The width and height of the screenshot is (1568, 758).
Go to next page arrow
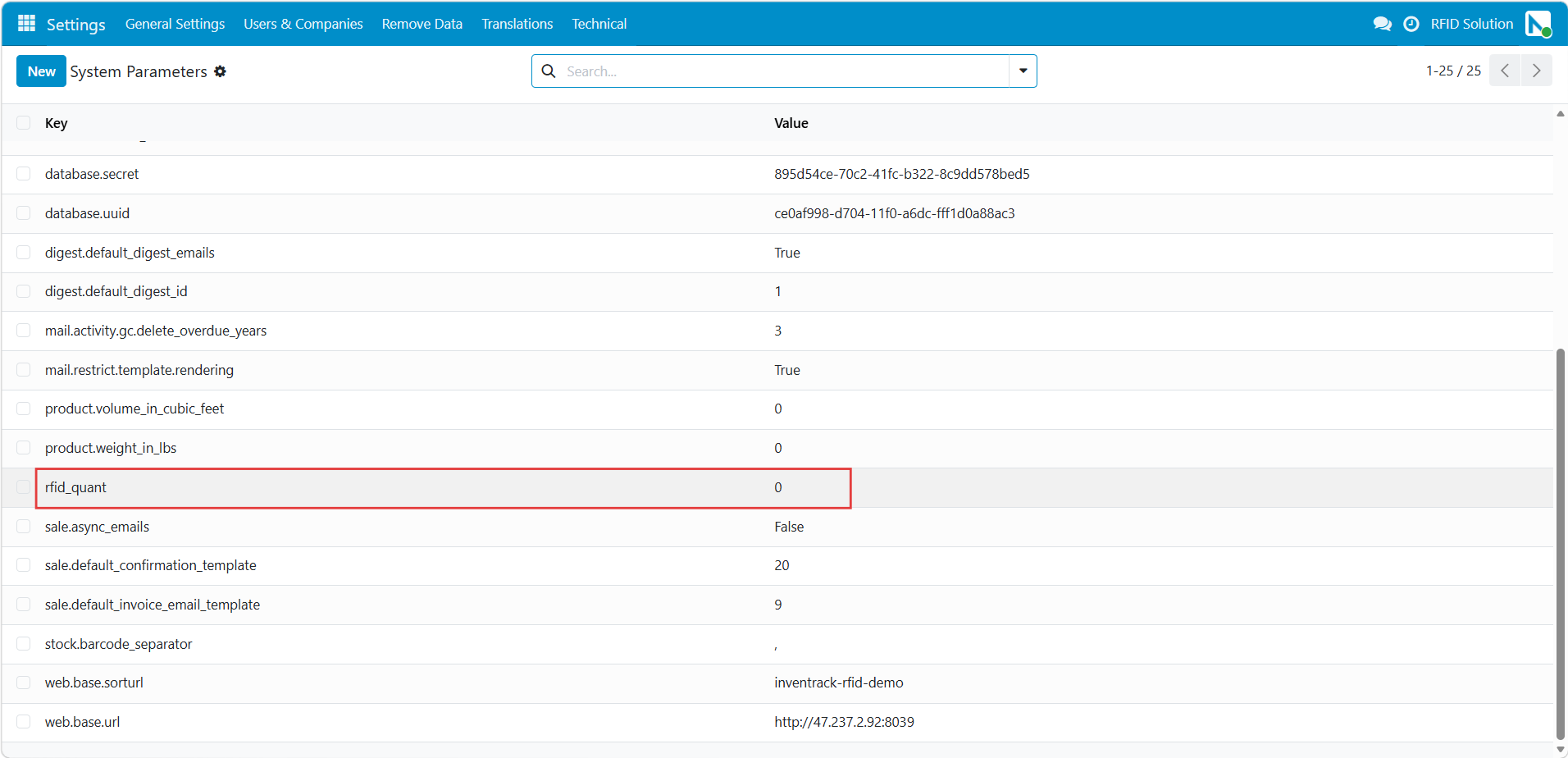(x=1536, y=71)
